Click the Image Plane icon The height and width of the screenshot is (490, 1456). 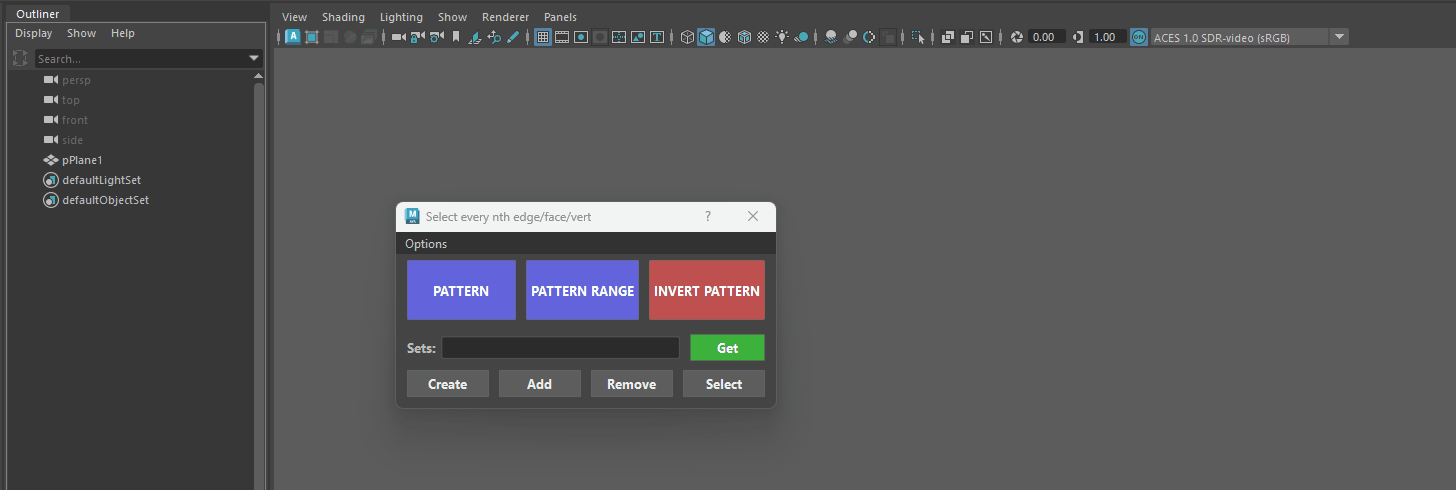[475, 37]
